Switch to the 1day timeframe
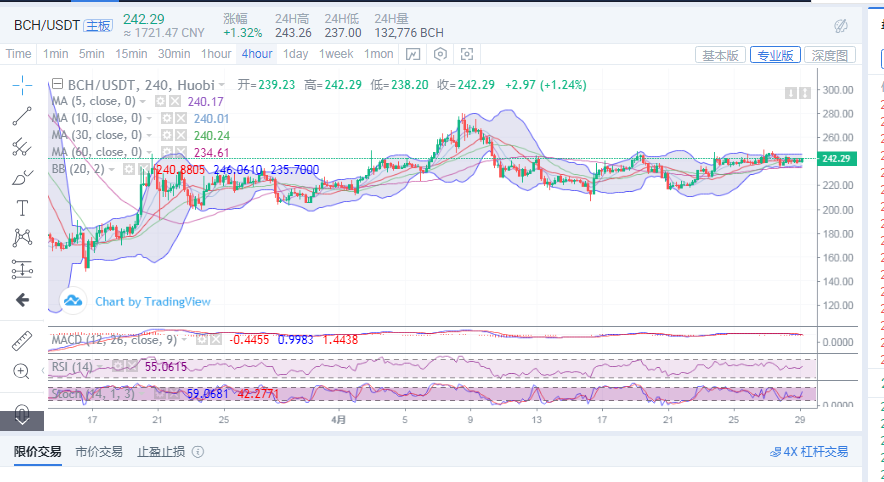Viewport: 884px width, 482px height. pos(295,54)
